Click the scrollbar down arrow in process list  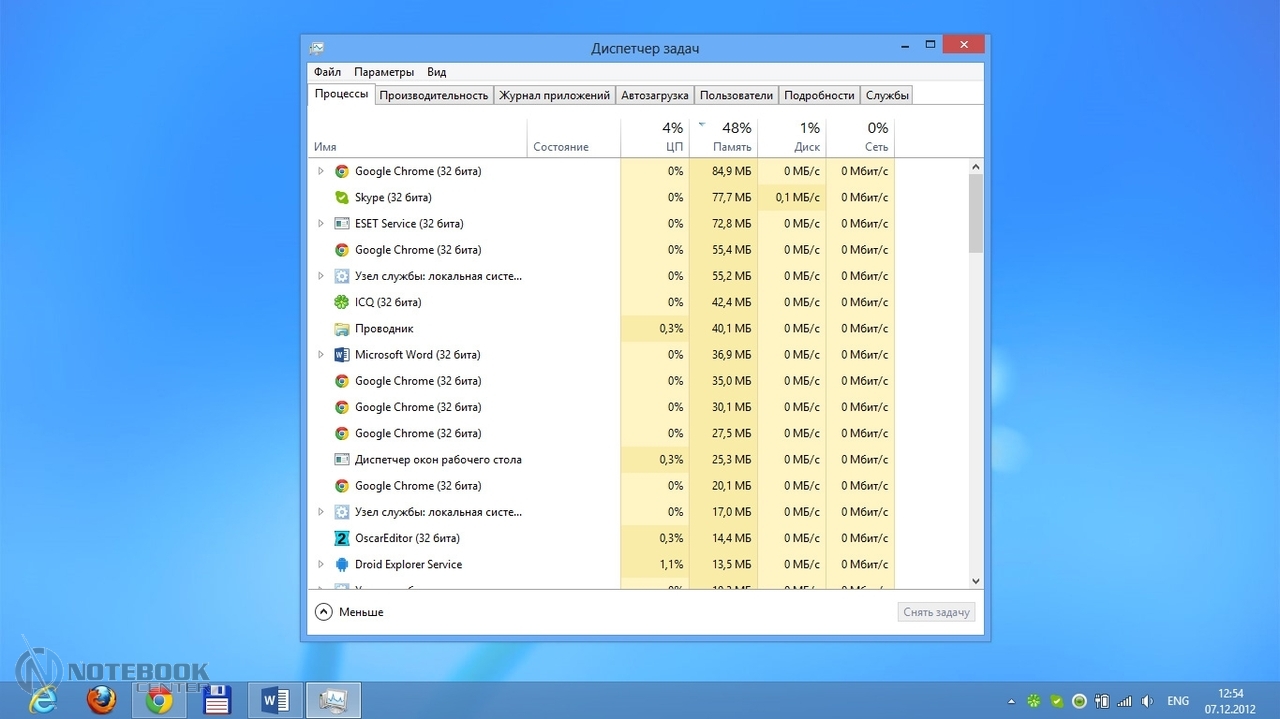coord(976,581)
